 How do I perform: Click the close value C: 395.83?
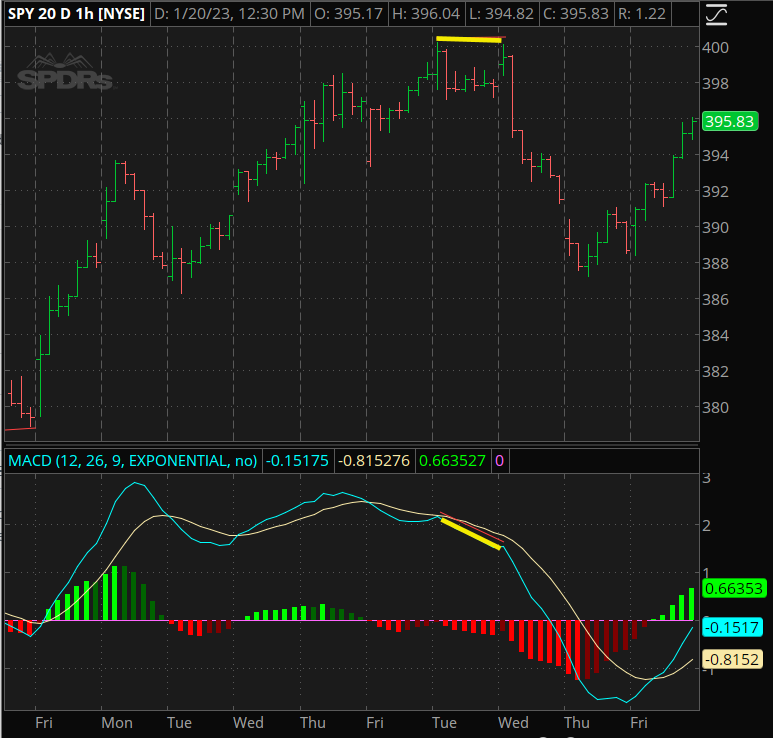click(576, 13)
